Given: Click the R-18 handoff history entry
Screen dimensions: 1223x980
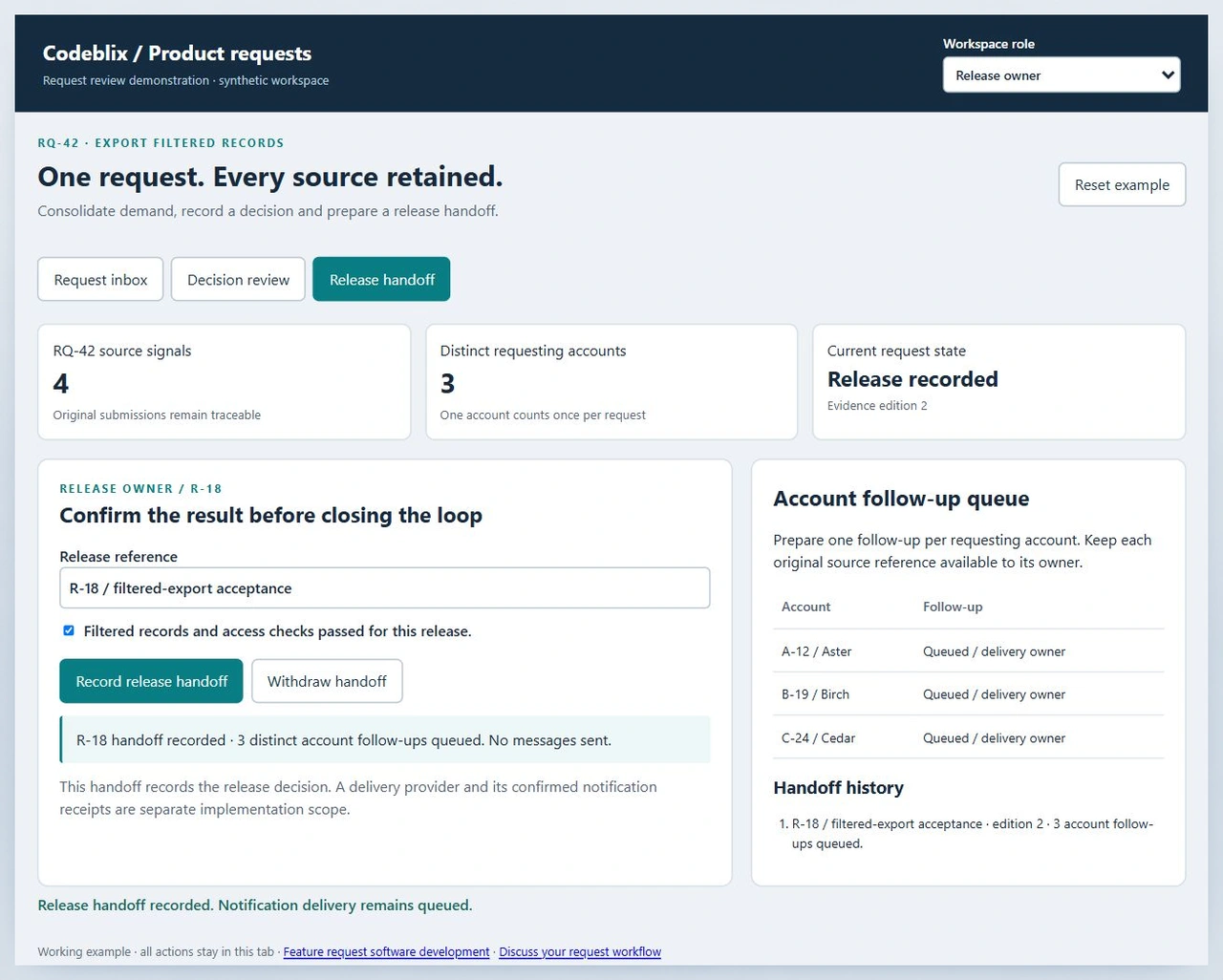Looking at the screenshot, I should point(972,833).
